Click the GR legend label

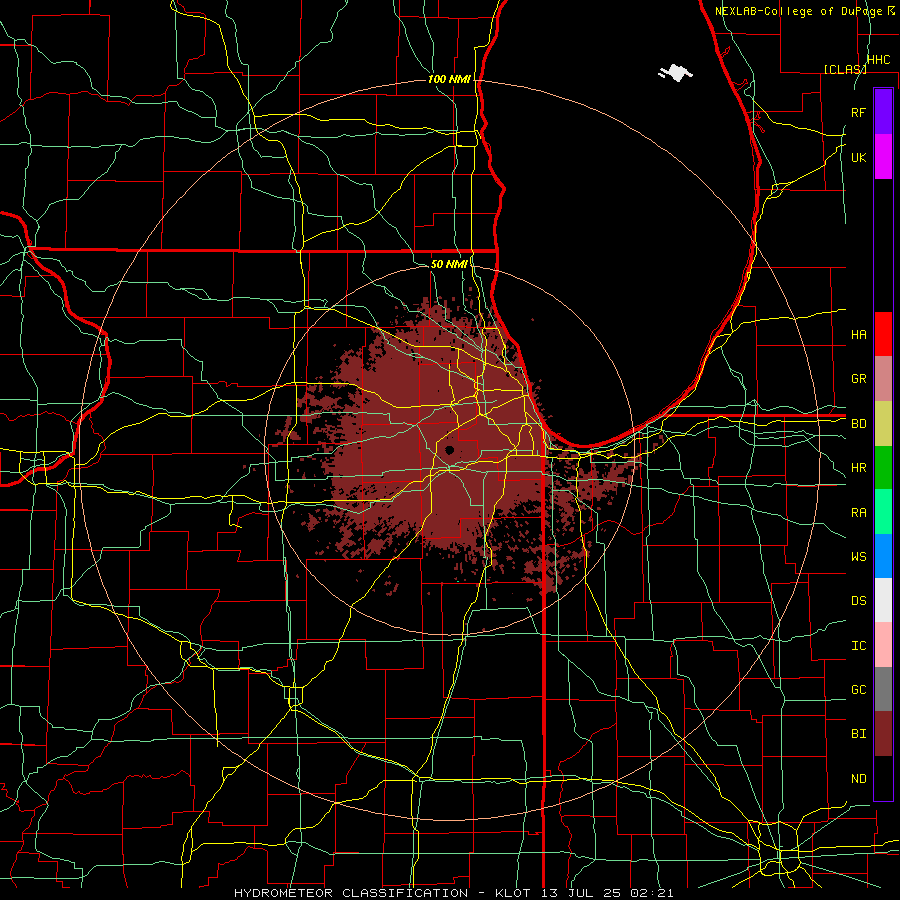click(859, 379)
